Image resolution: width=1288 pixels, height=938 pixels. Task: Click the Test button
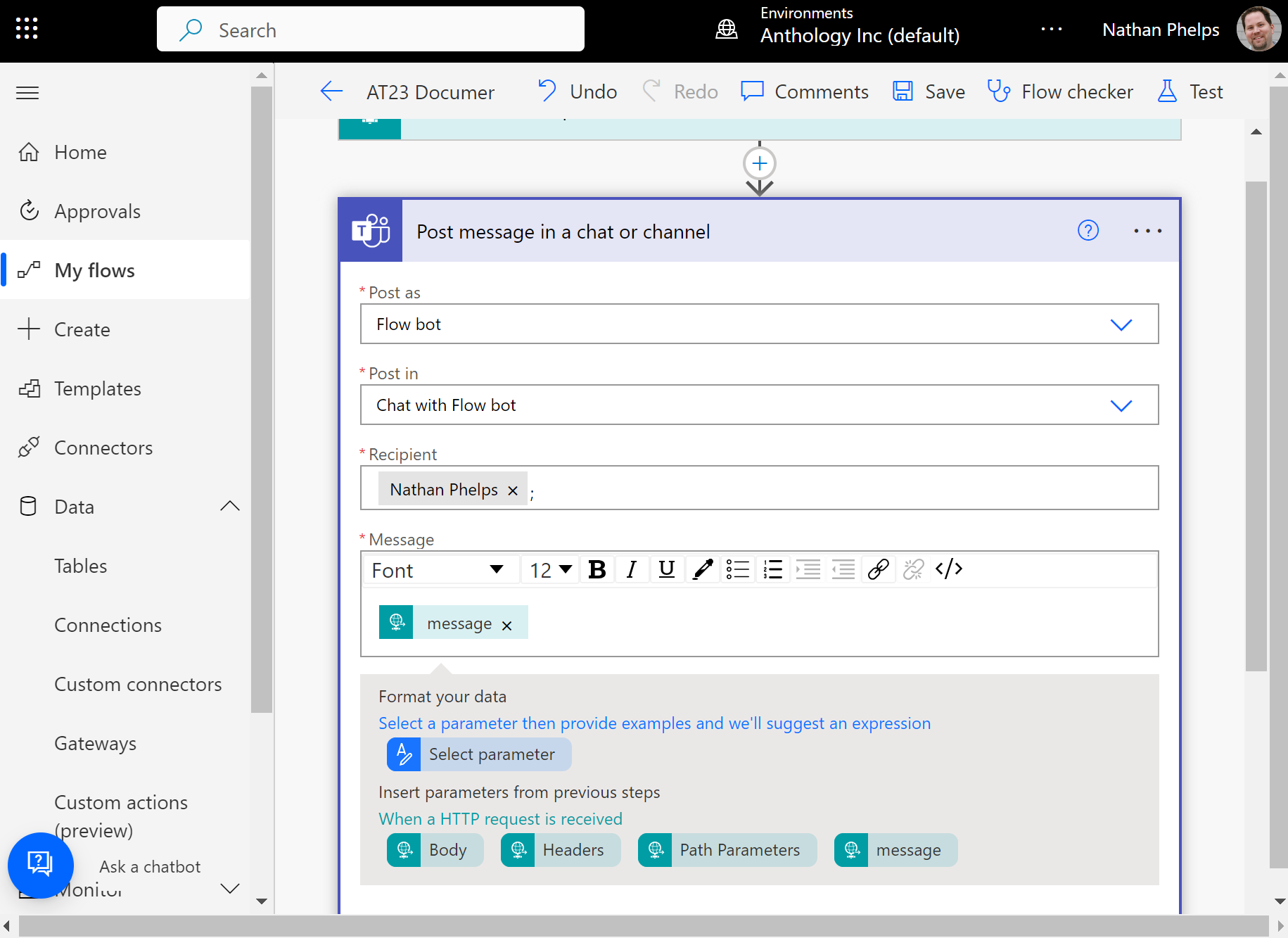[1190, 91]
